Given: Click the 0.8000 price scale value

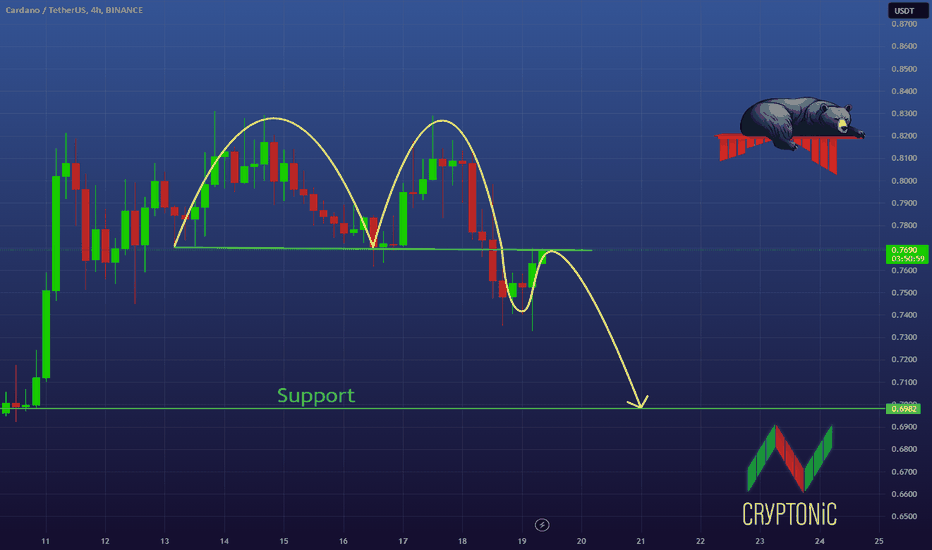Looking at the screenshot, I should [904, 181].
